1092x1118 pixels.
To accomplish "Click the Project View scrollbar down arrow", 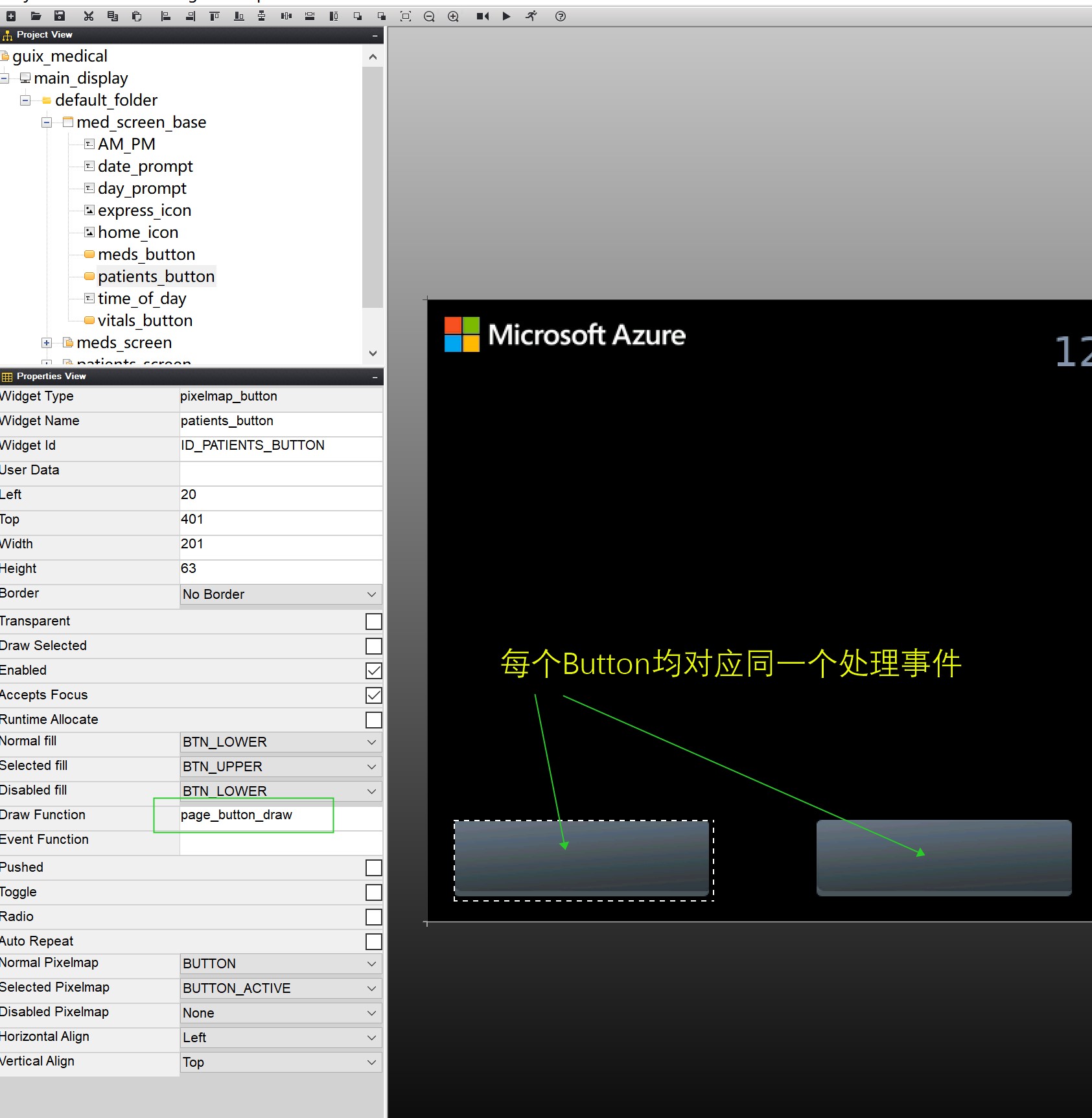I will click(x=373, y=353).
